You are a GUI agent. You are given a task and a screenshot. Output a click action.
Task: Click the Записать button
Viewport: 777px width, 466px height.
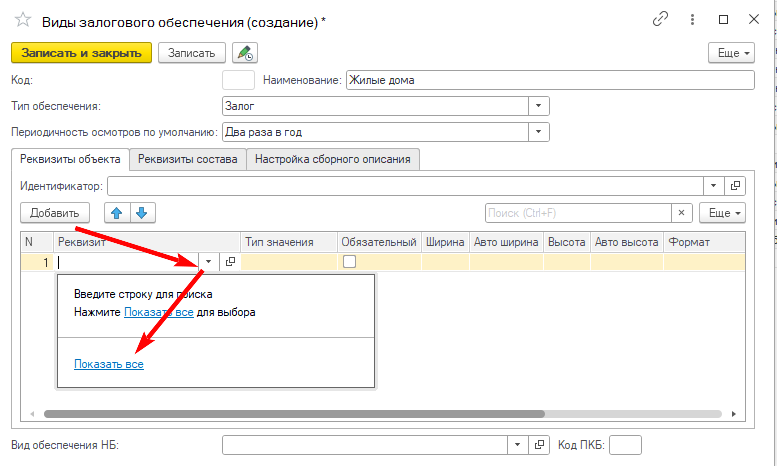coord(192,53)
